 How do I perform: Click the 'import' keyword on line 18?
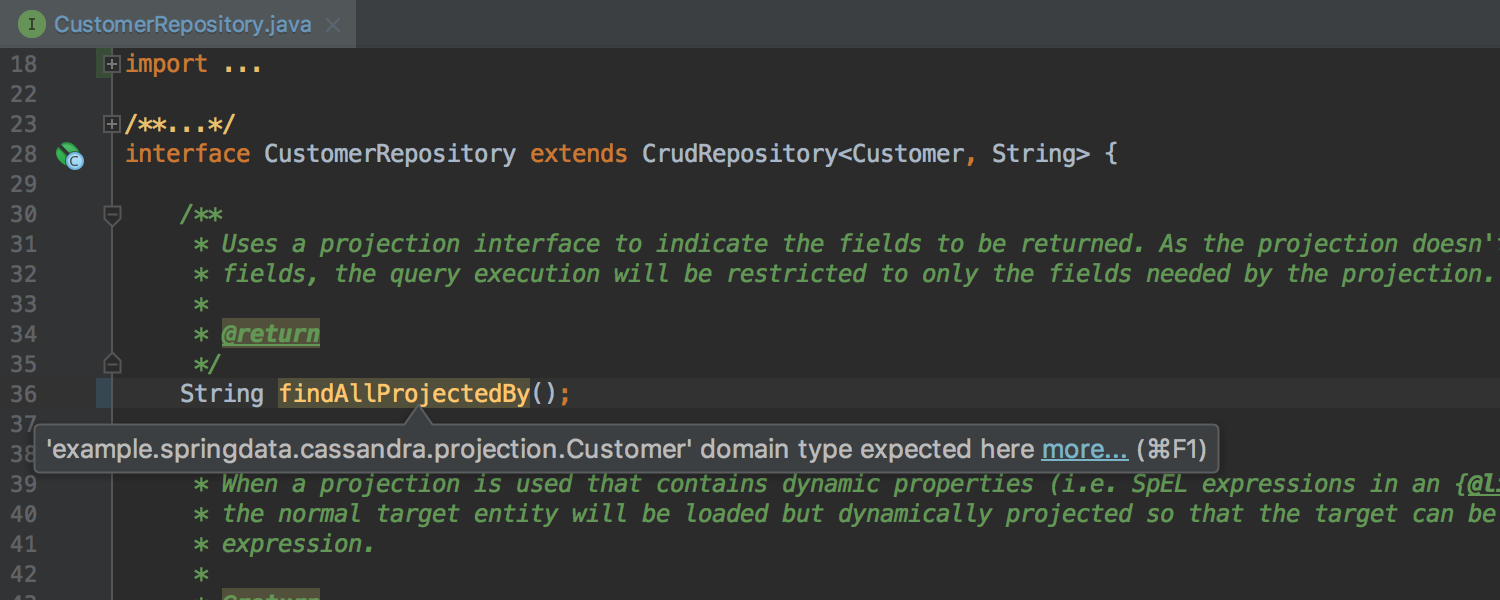coord(166,64)
